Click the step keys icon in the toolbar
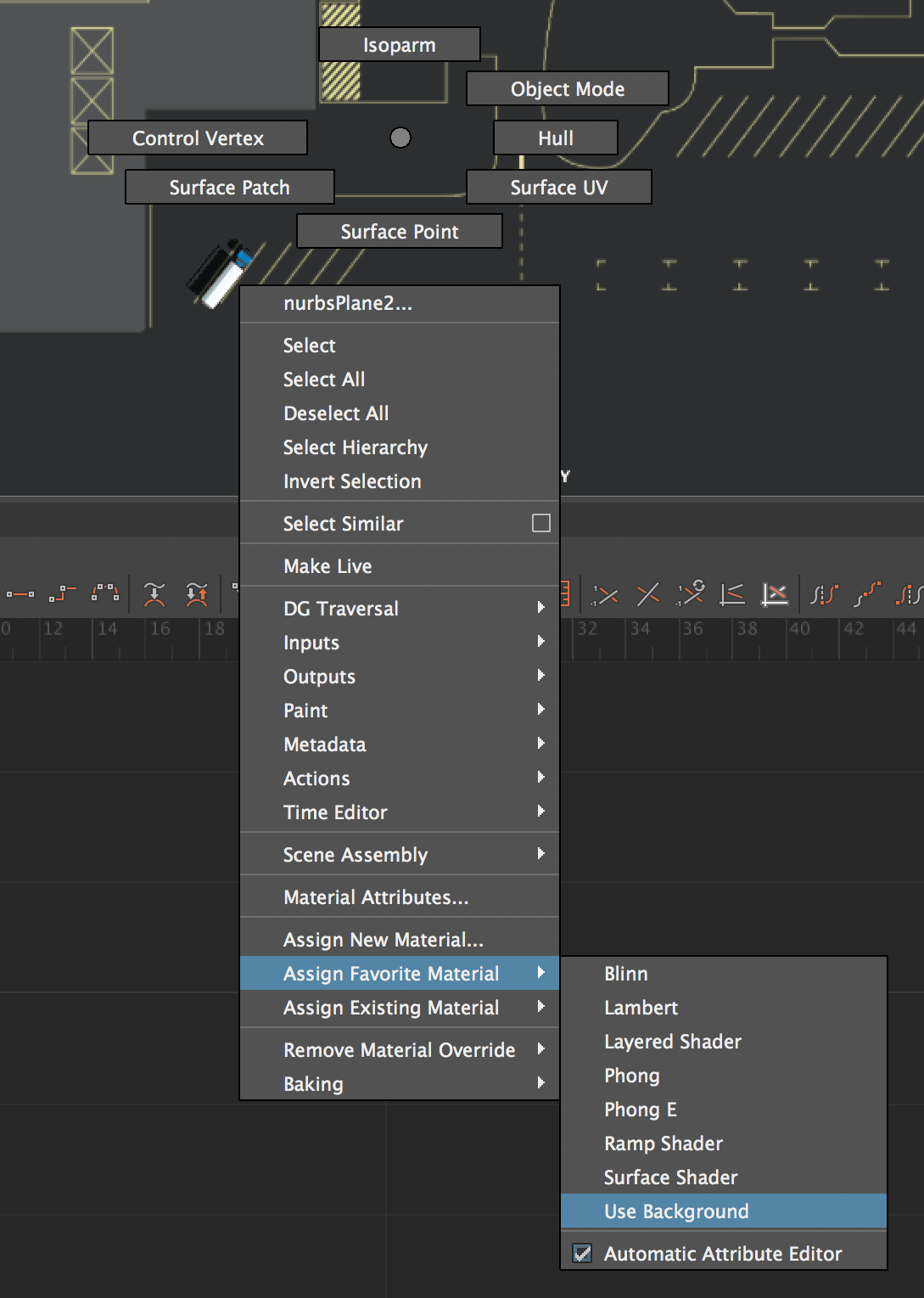Screen dimensions: 924x1298 point(64,593)
